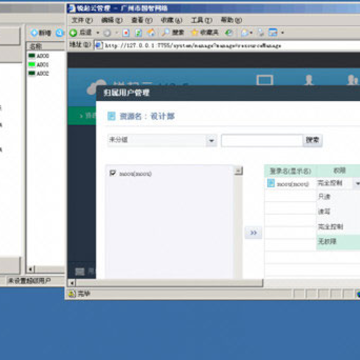The width and height of the screenshot is (360, 360).
Task: Open the Mail icon dropdown arrow
Action: pyautogui.click(x=251, y=33)
